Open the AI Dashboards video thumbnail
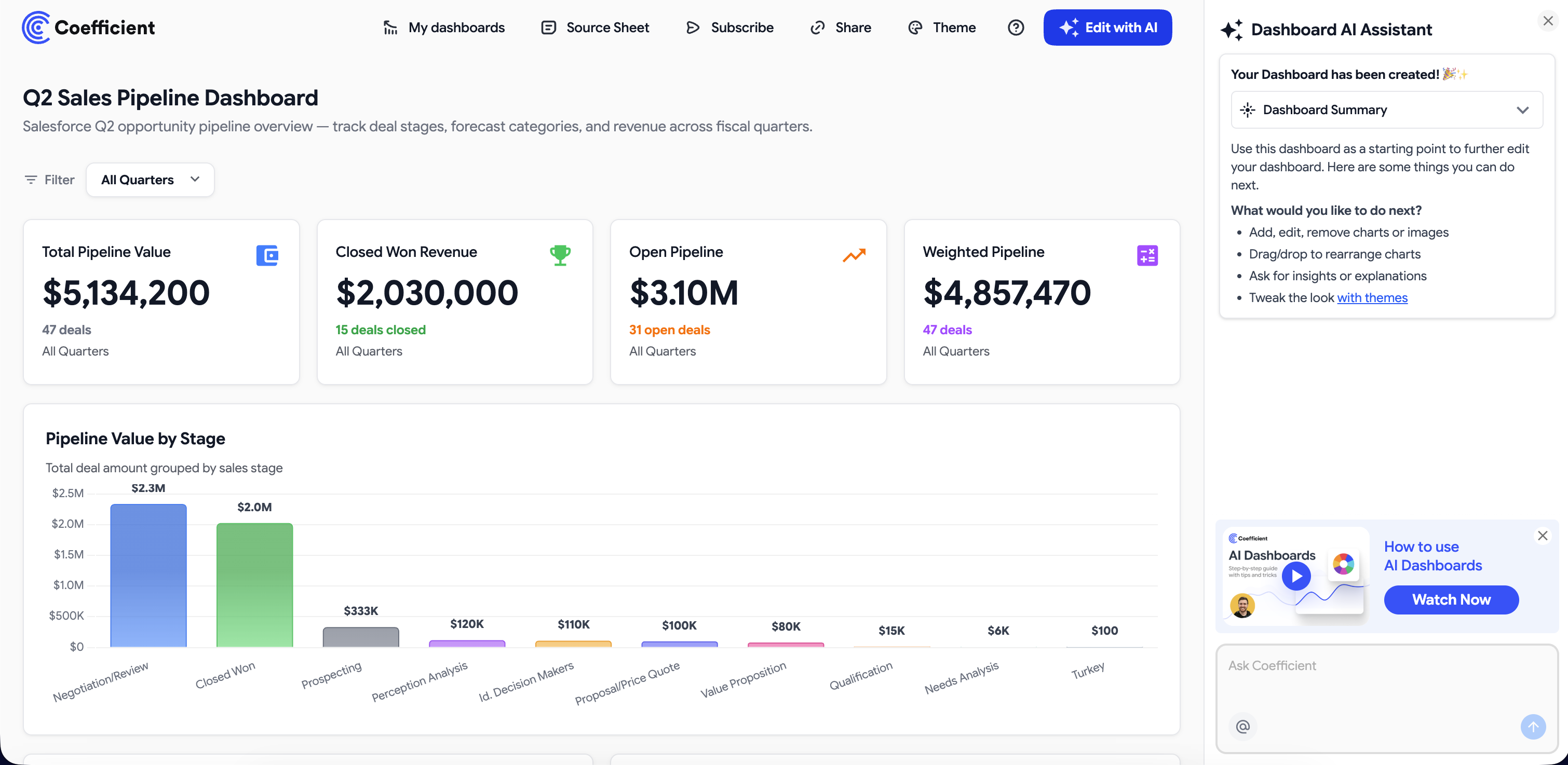 [x=1296, y=576]
